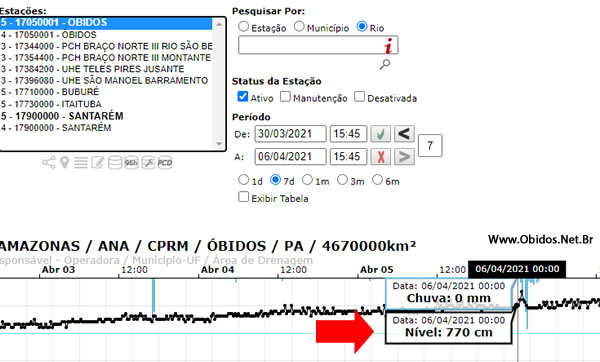Screen dimensions: 600x362
Task: Confirm period with green checkmark button
Action: coord(381,134)
